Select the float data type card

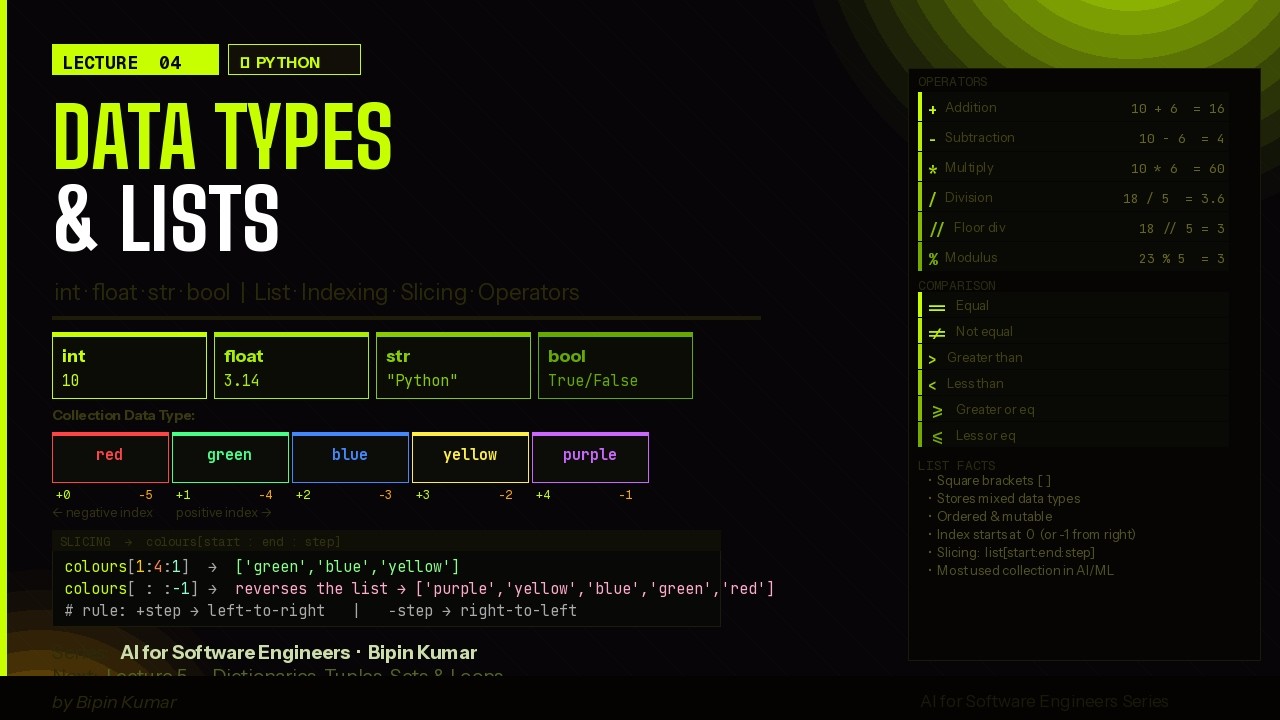pyautogui.click(x=291, y=366)
